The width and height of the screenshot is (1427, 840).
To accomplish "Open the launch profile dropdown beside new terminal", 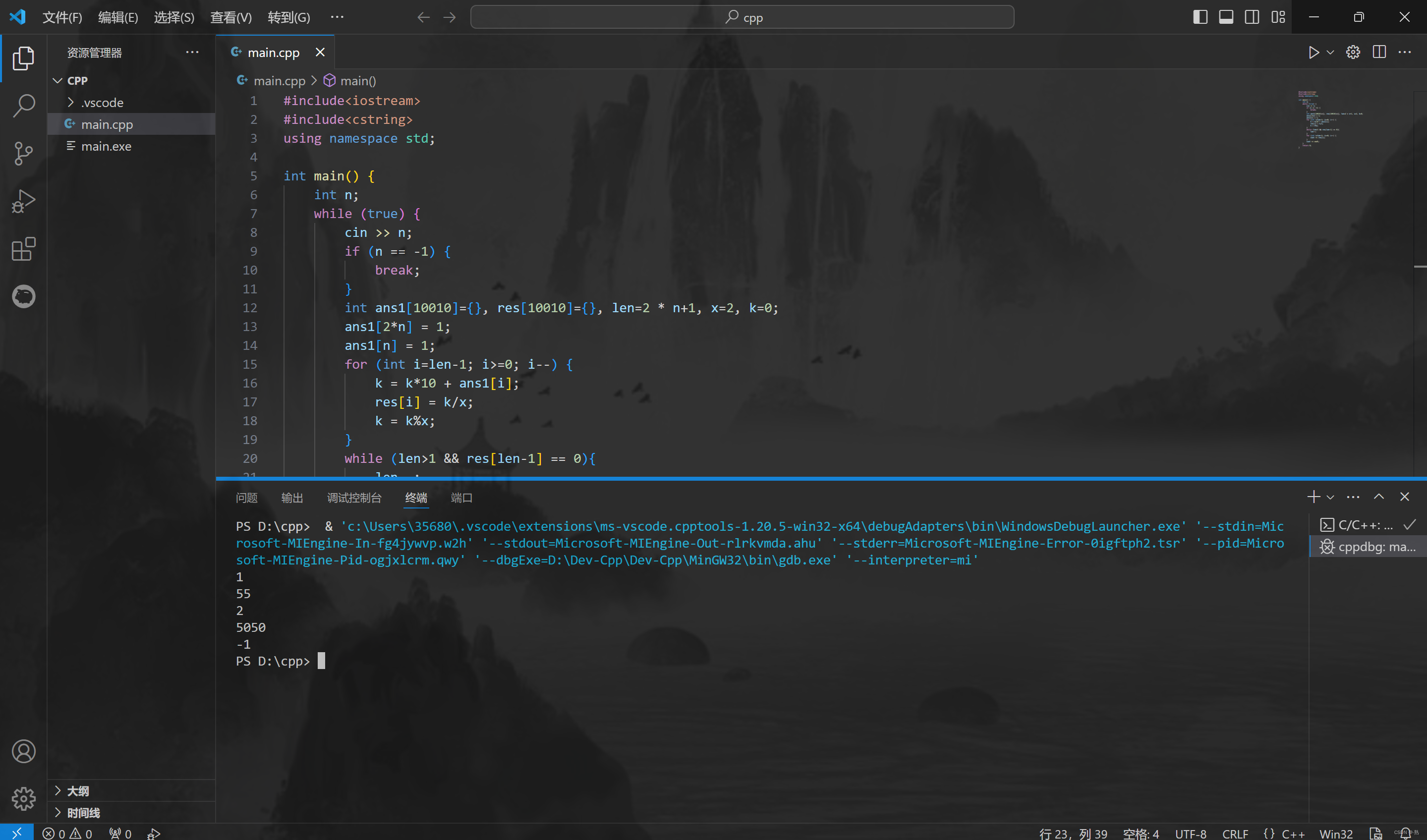I will tap(1330, 497).
